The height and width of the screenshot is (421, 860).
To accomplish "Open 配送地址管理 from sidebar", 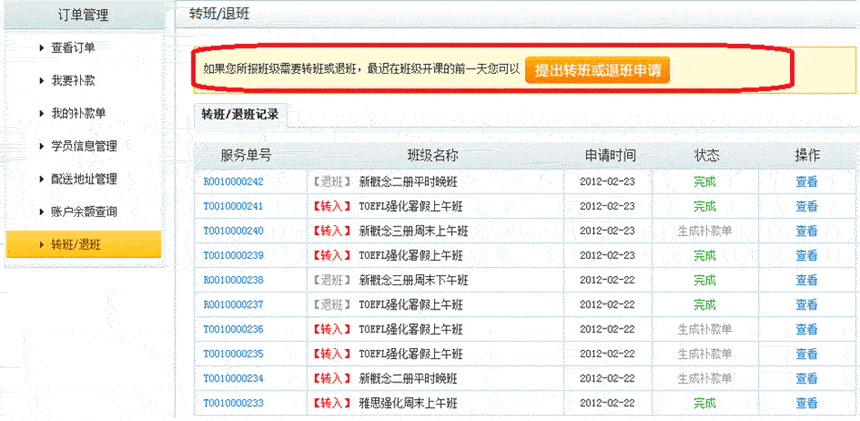I will point(84,179).
